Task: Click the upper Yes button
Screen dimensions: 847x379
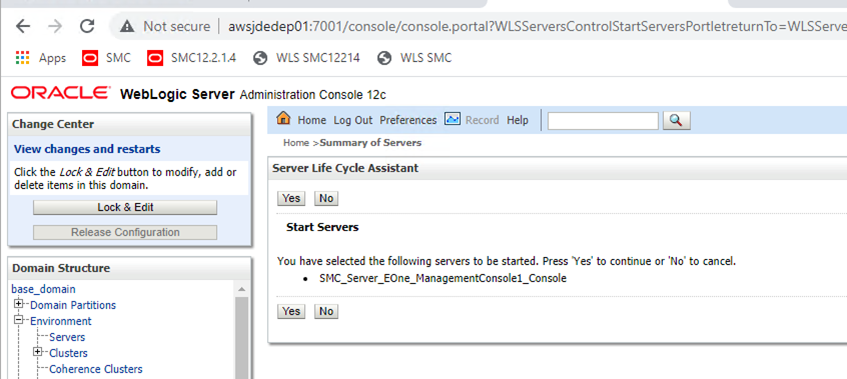Action: pyautogui.click(x=291, y=198)
